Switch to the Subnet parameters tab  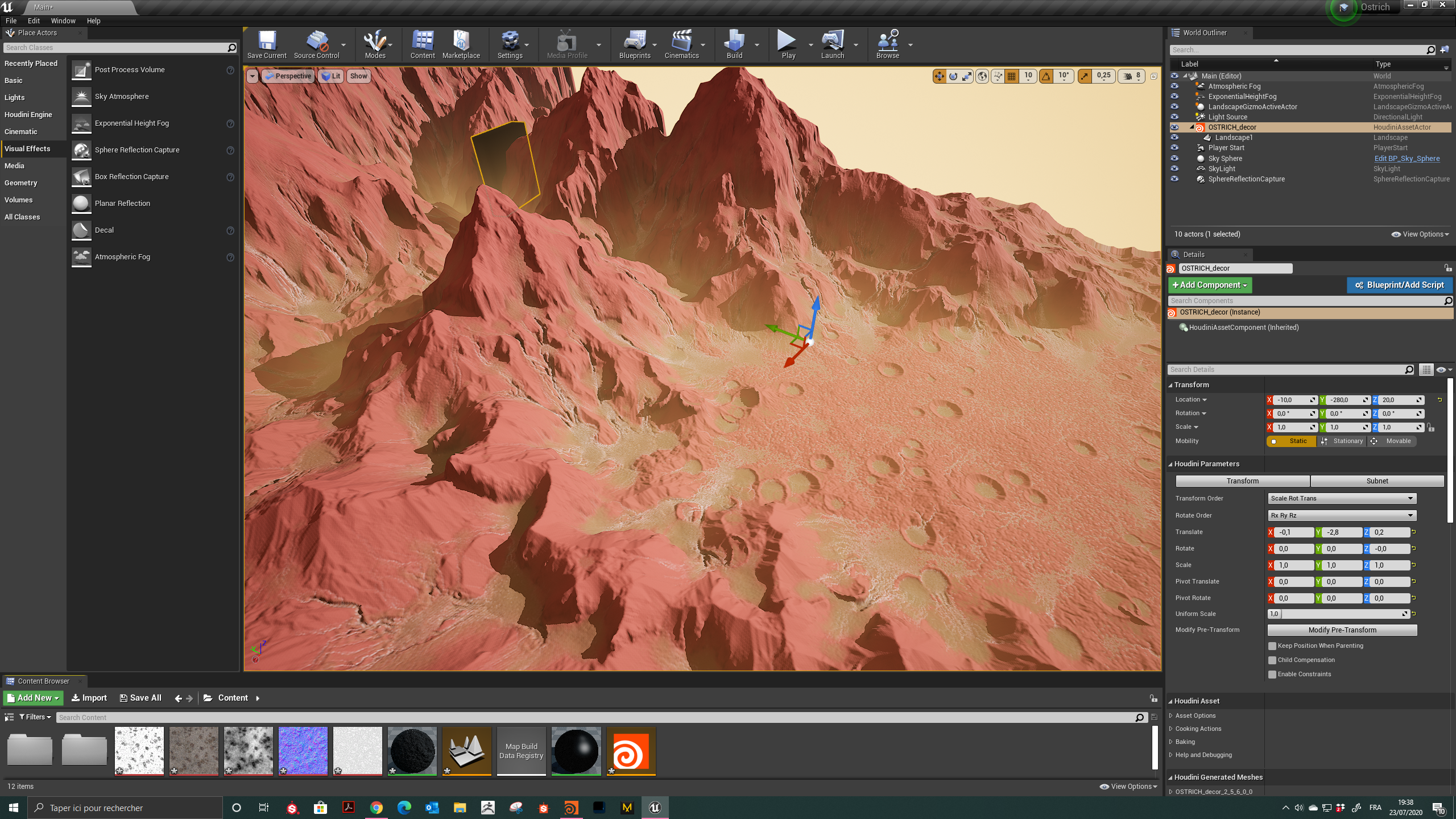1377,481
